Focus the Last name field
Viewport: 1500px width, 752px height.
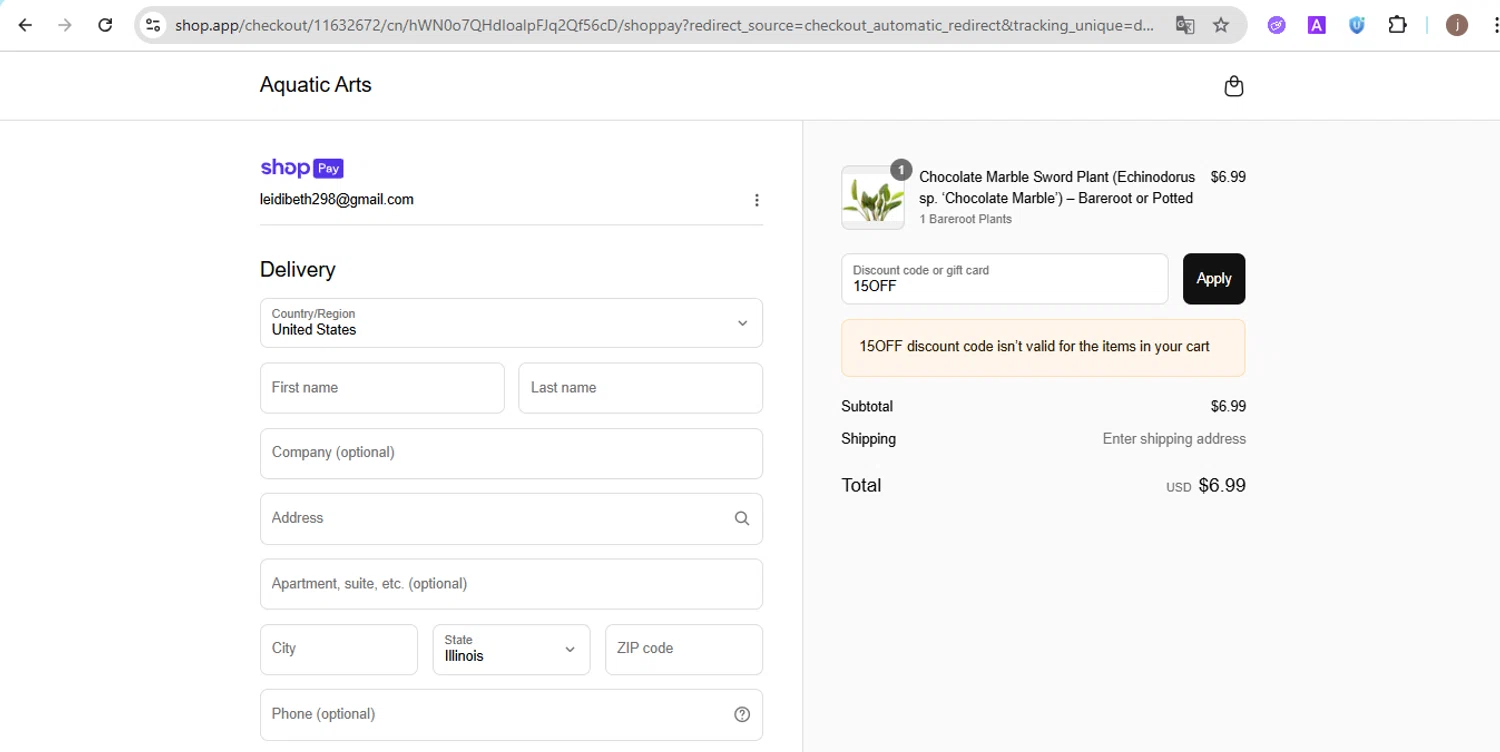tap(640, 388)
